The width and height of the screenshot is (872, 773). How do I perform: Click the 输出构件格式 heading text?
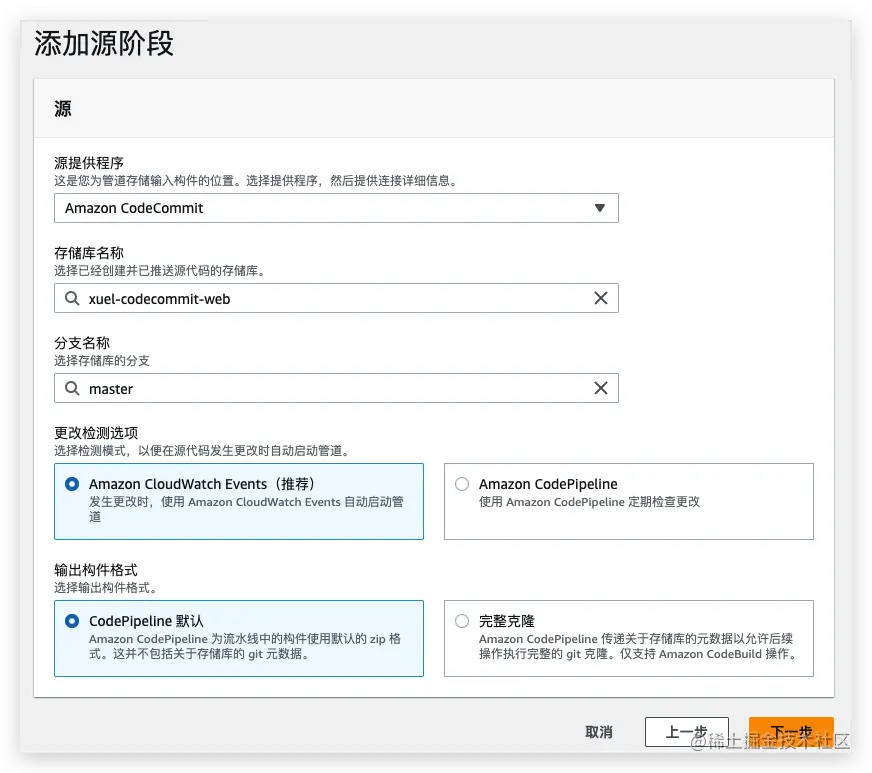click(96, 570)
